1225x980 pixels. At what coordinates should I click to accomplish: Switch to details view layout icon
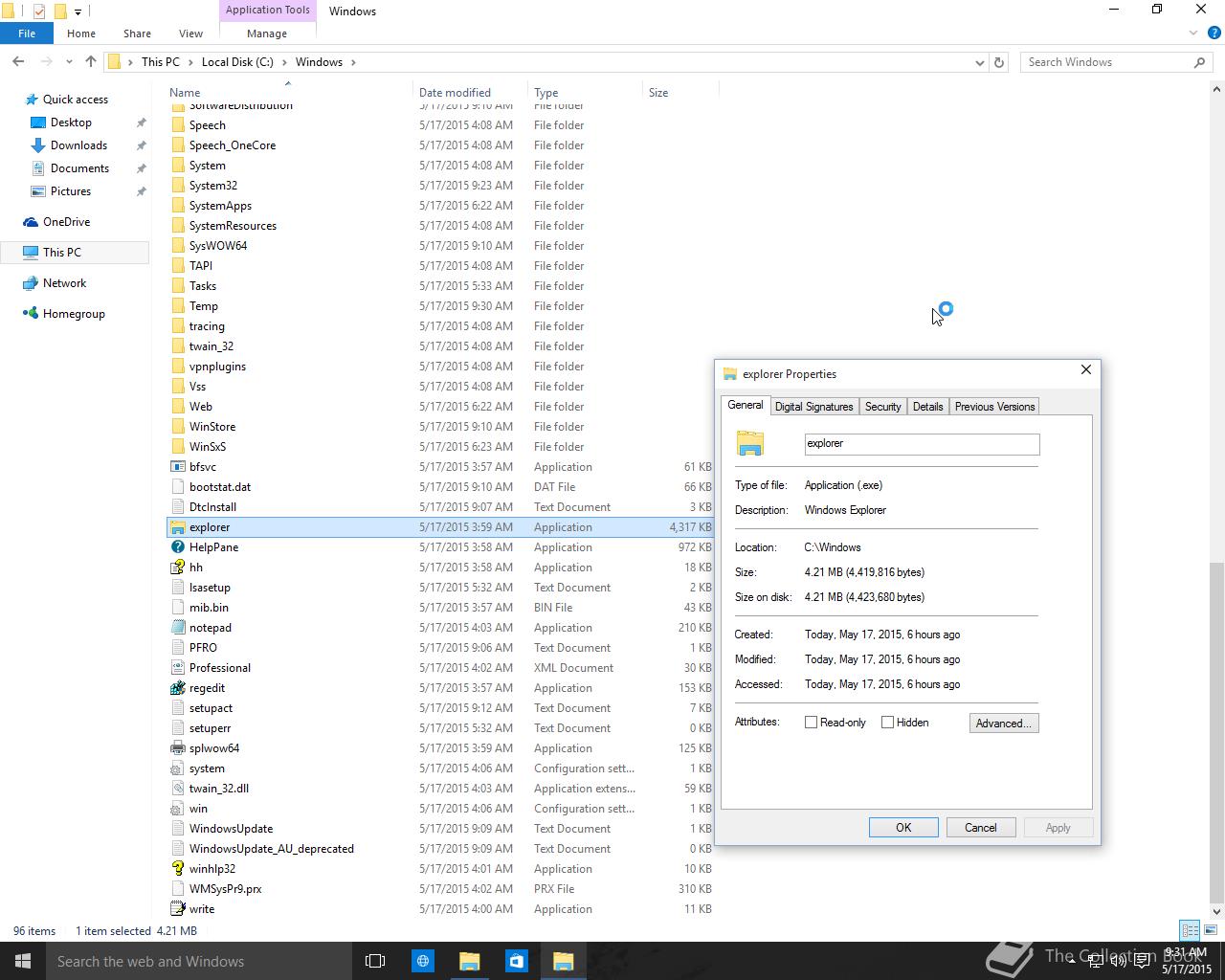coord(1190,930)
